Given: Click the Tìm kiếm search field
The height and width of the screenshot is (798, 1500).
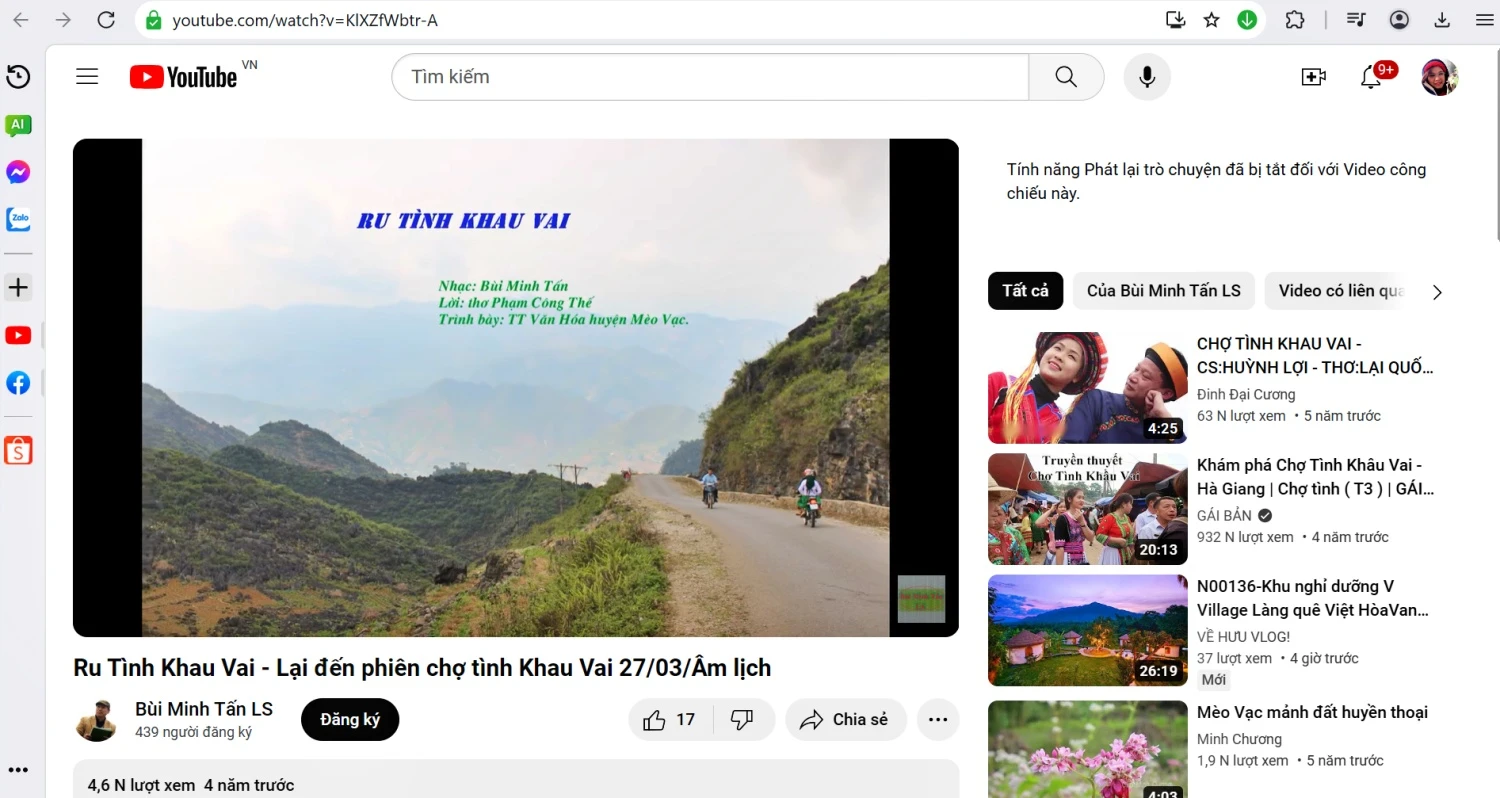Looking at the screenshot, I should point(710,77).
